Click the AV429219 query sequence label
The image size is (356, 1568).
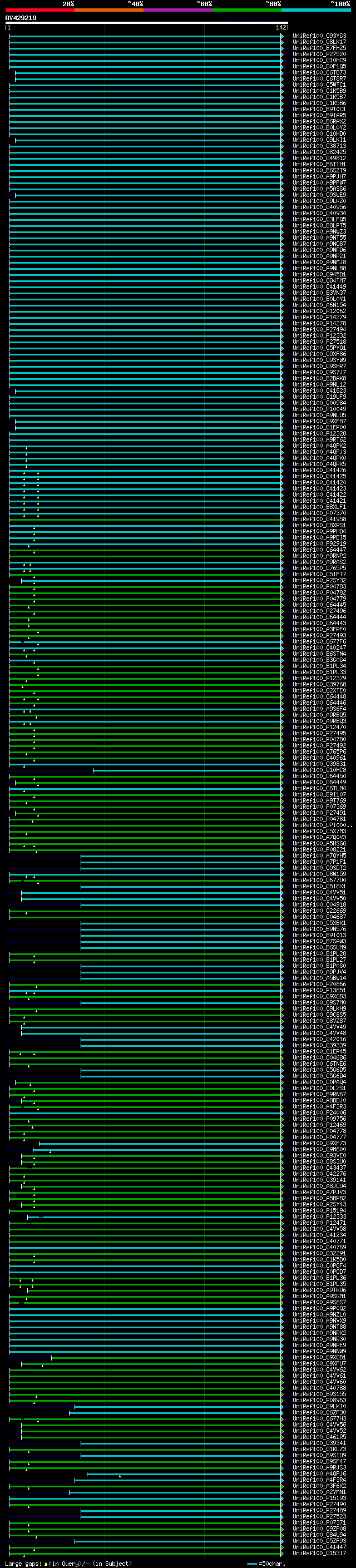pyautogui.click(x=21, y=18)
